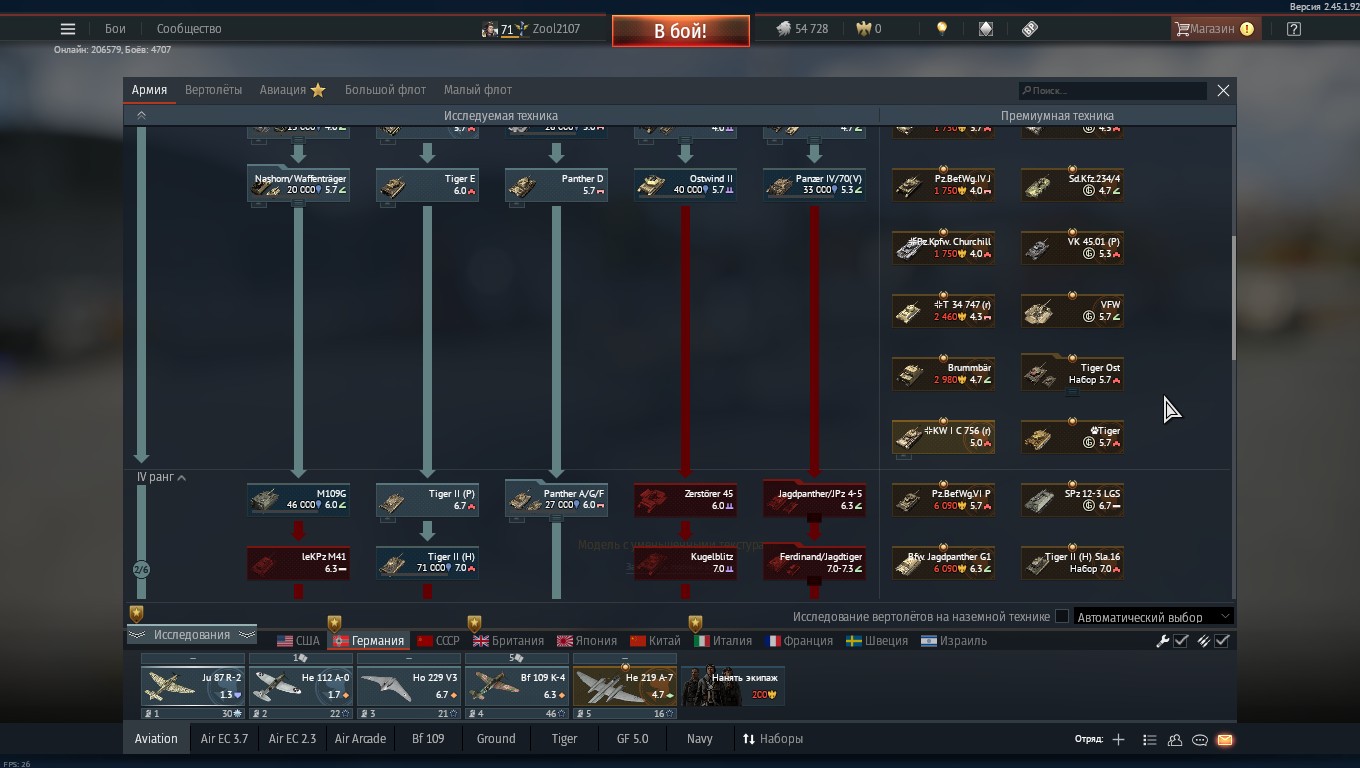Switch to the Большой флот tab
Screen dimensions: 1360x768
click(x=385, y=90)
